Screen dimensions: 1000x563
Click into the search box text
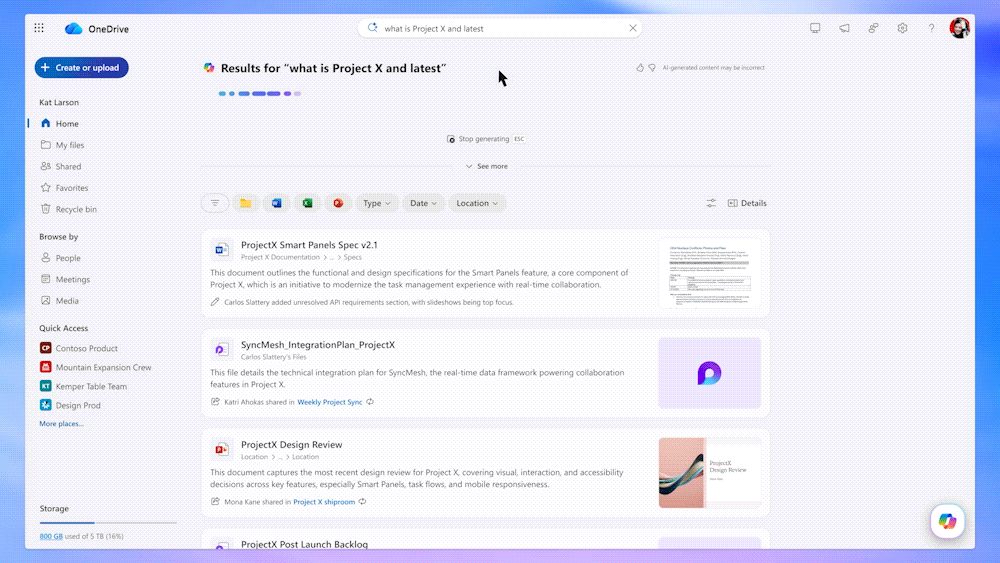pyautogui.click(x=434, y=29)
